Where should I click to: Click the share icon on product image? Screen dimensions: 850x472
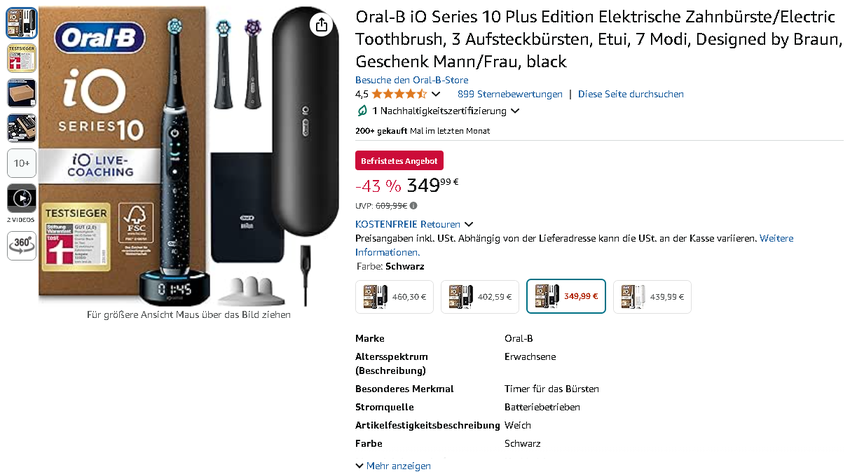320,25
